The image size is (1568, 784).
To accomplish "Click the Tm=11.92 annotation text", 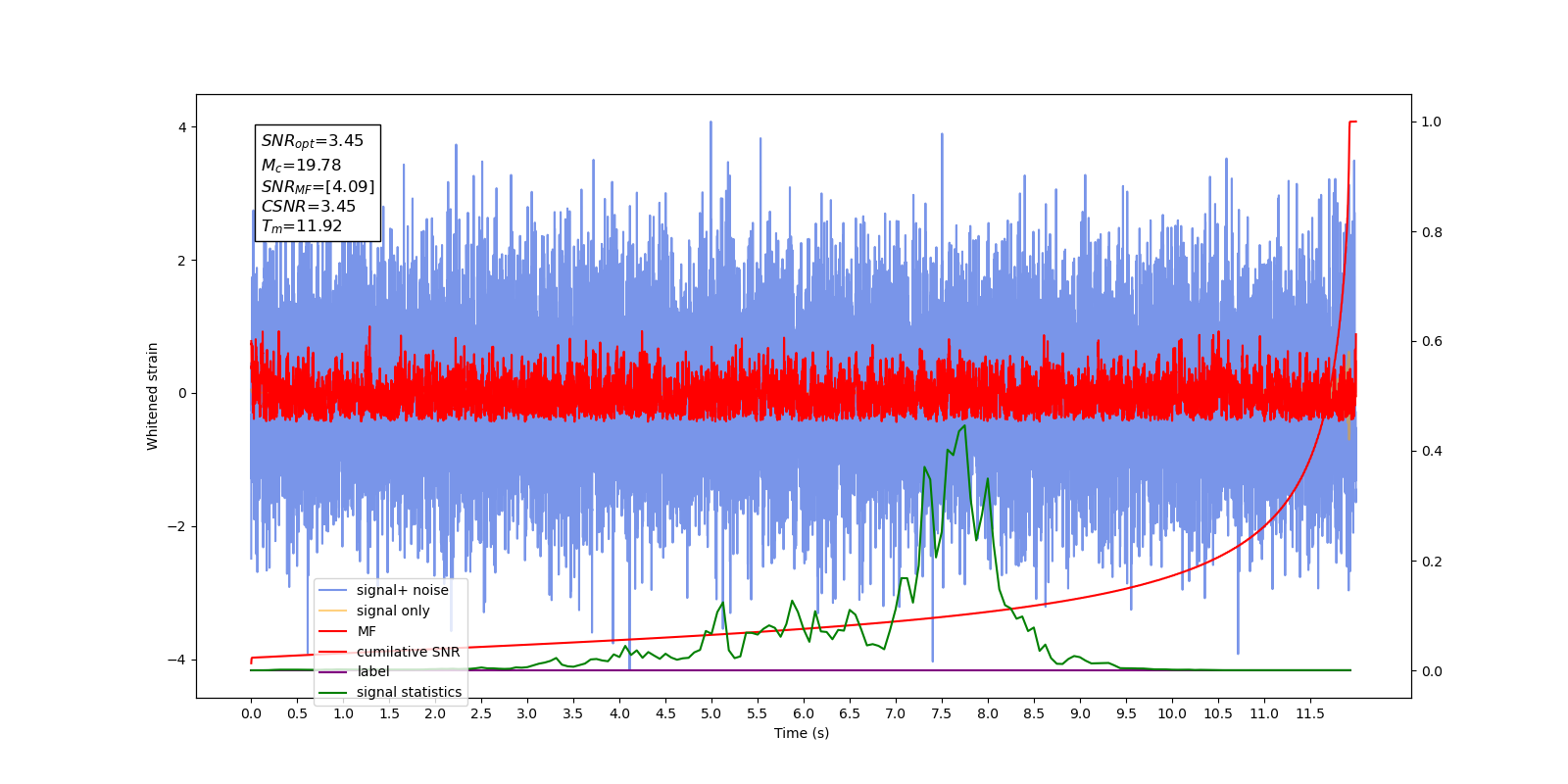I will (x=302, y=226).
